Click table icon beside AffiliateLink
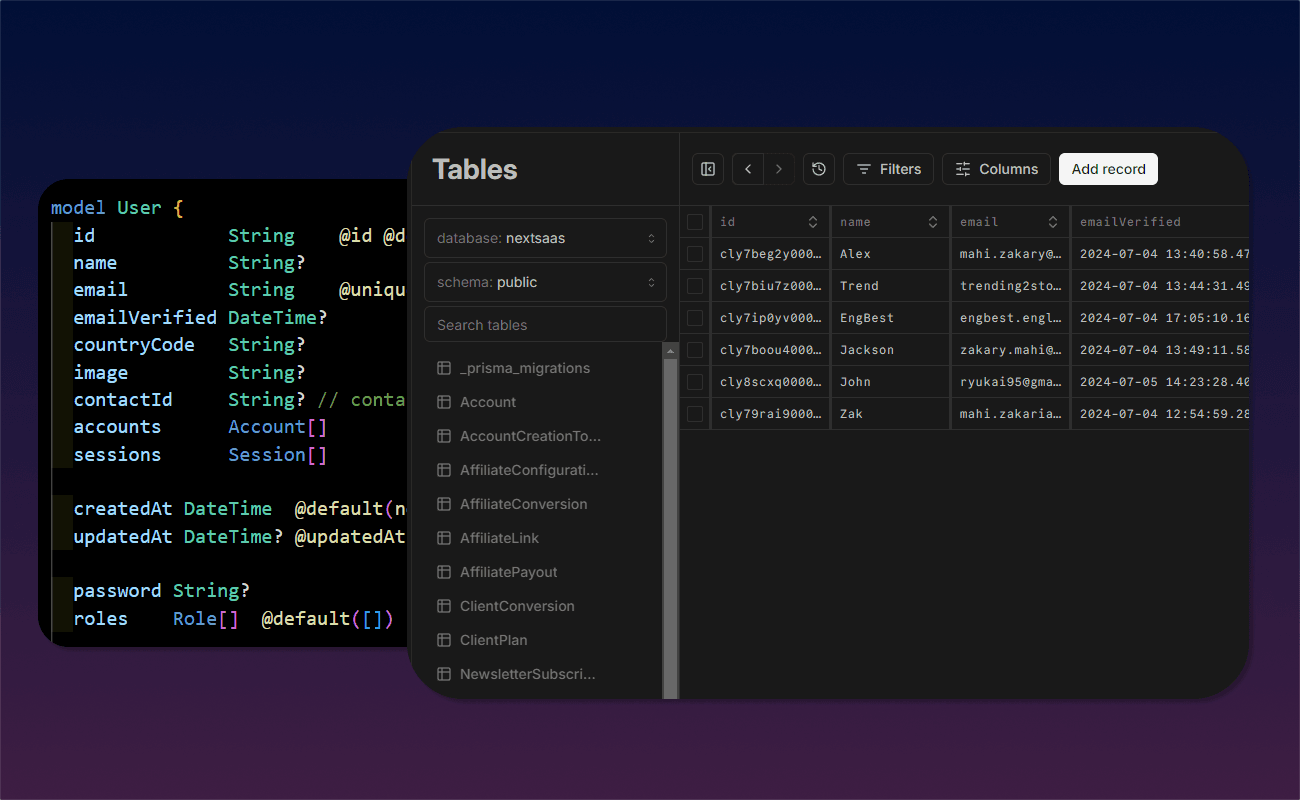The height and width of the screenshot is (800, 1300). (x=444, y=538)
